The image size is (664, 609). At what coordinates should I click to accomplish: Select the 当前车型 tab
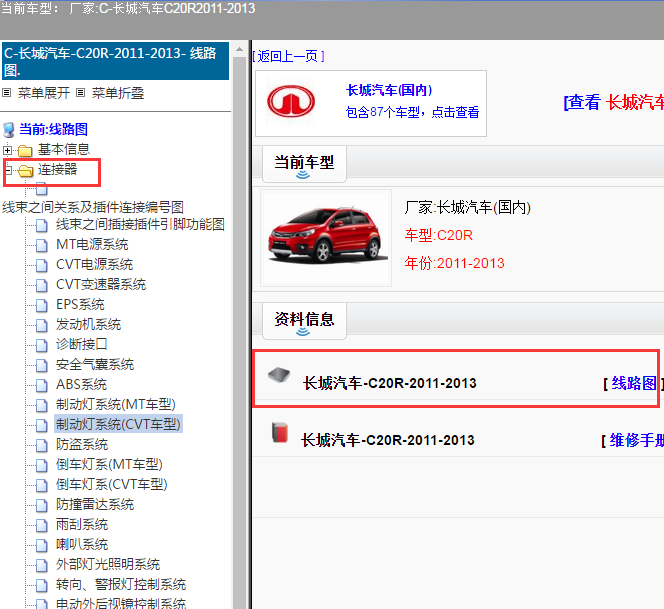coord(304,163)
